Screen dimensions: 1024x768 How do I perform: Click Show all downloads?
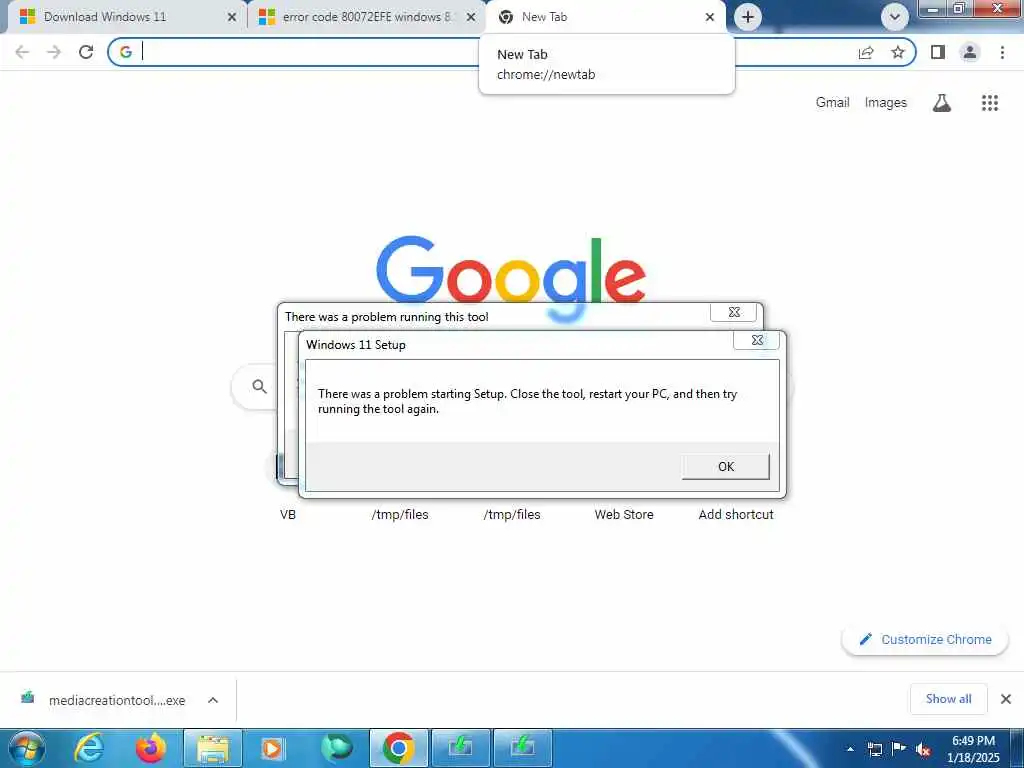click(948, 699)
